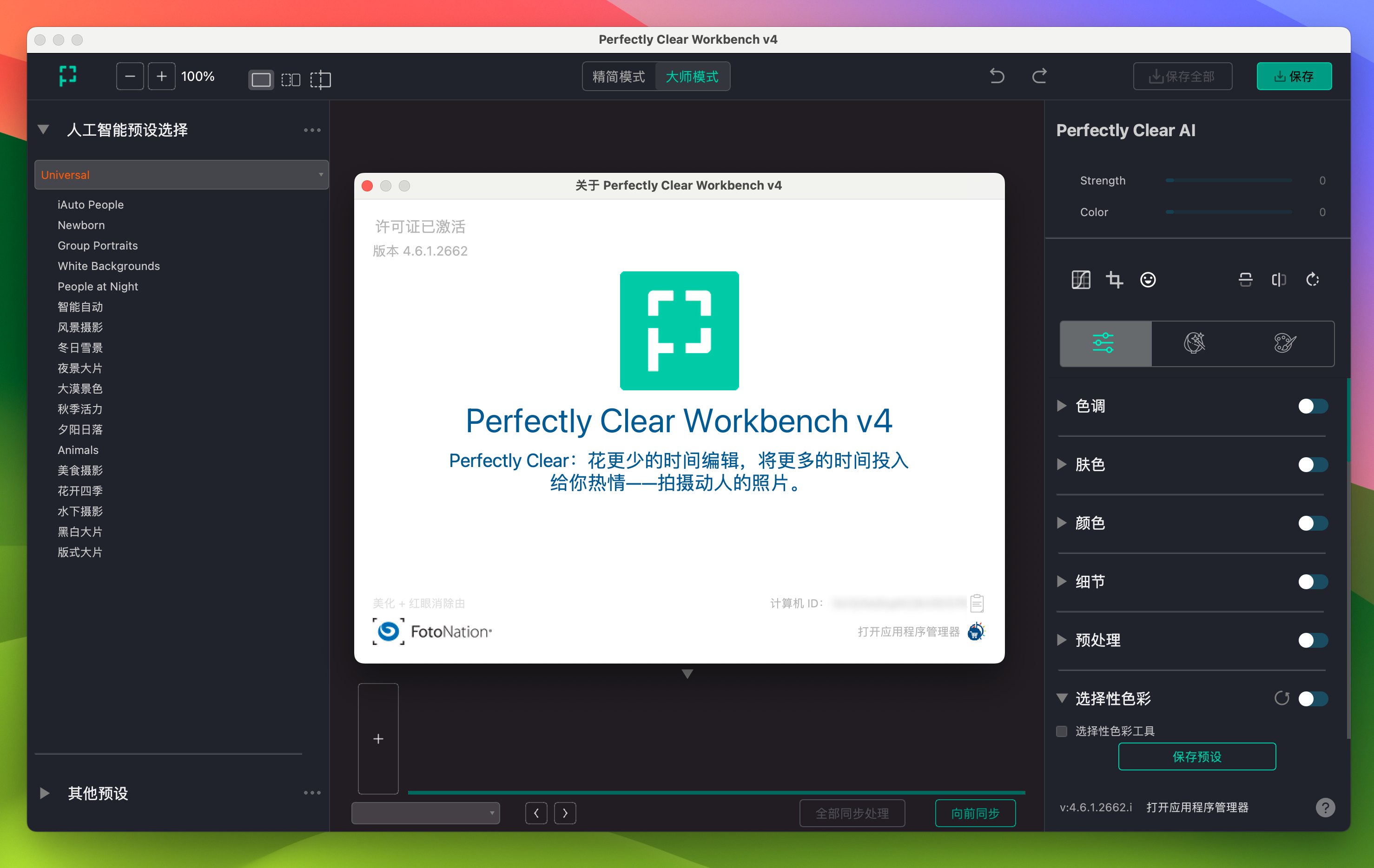1374x868 pixels.
Task: Close the About dialog
Action: (x=368, y=186)
